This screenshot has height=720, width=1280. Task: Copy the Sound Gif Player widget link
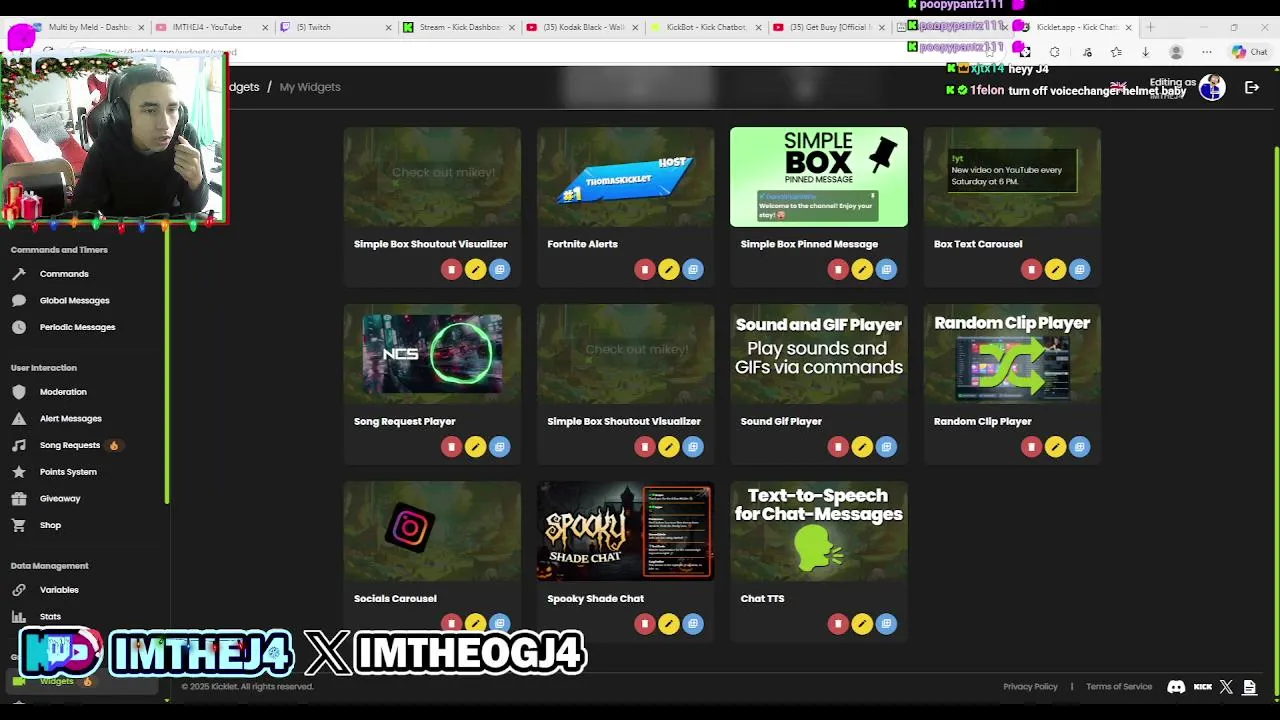coord(886,447)
